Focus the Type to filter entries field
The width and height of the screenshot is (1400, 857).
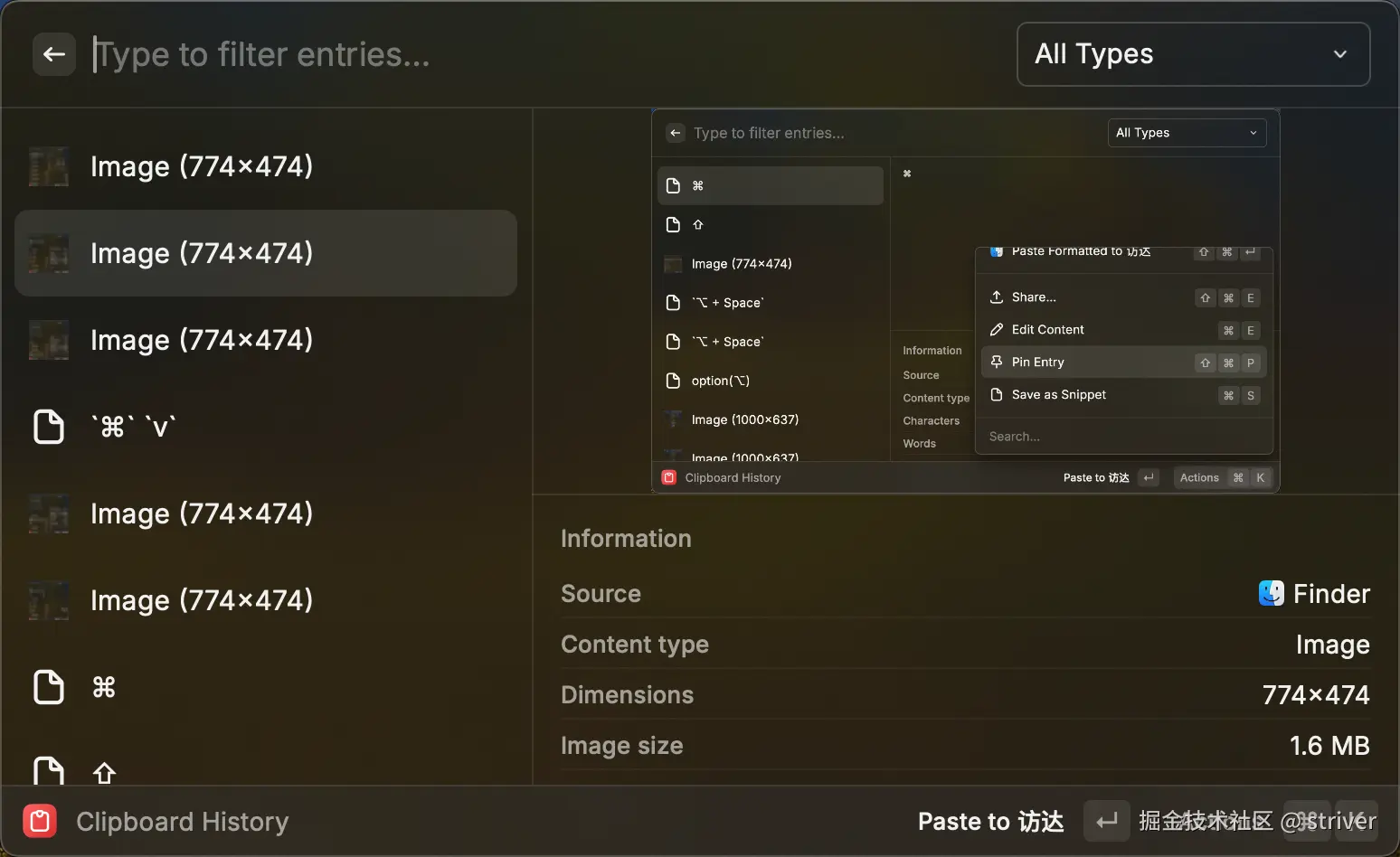543,54
